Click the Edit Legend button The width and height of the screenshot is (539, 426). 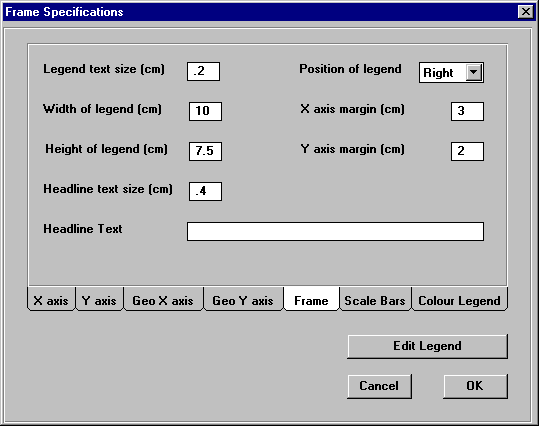427,346
